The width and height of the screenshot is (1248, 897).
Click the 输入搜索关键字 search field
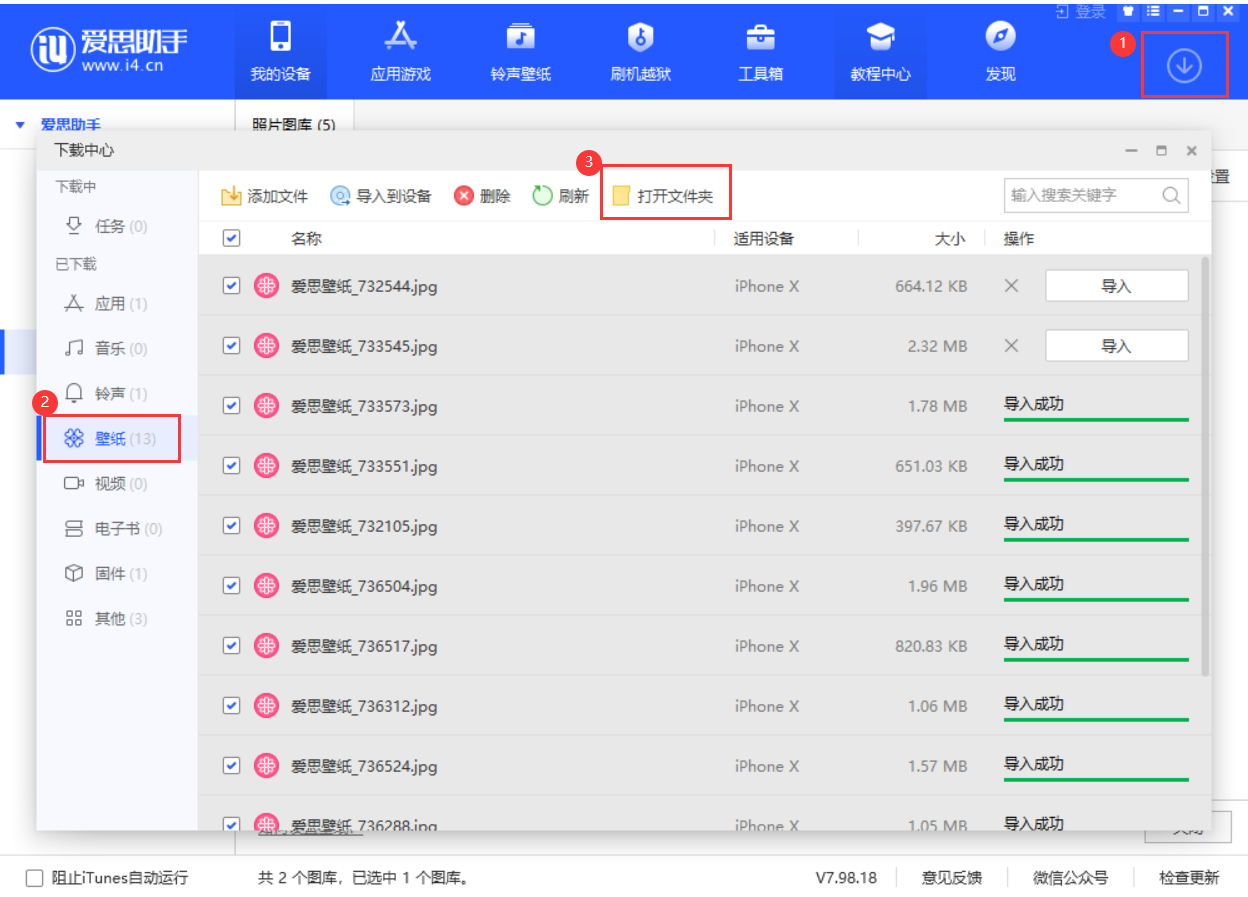(x=1082, y=196)
